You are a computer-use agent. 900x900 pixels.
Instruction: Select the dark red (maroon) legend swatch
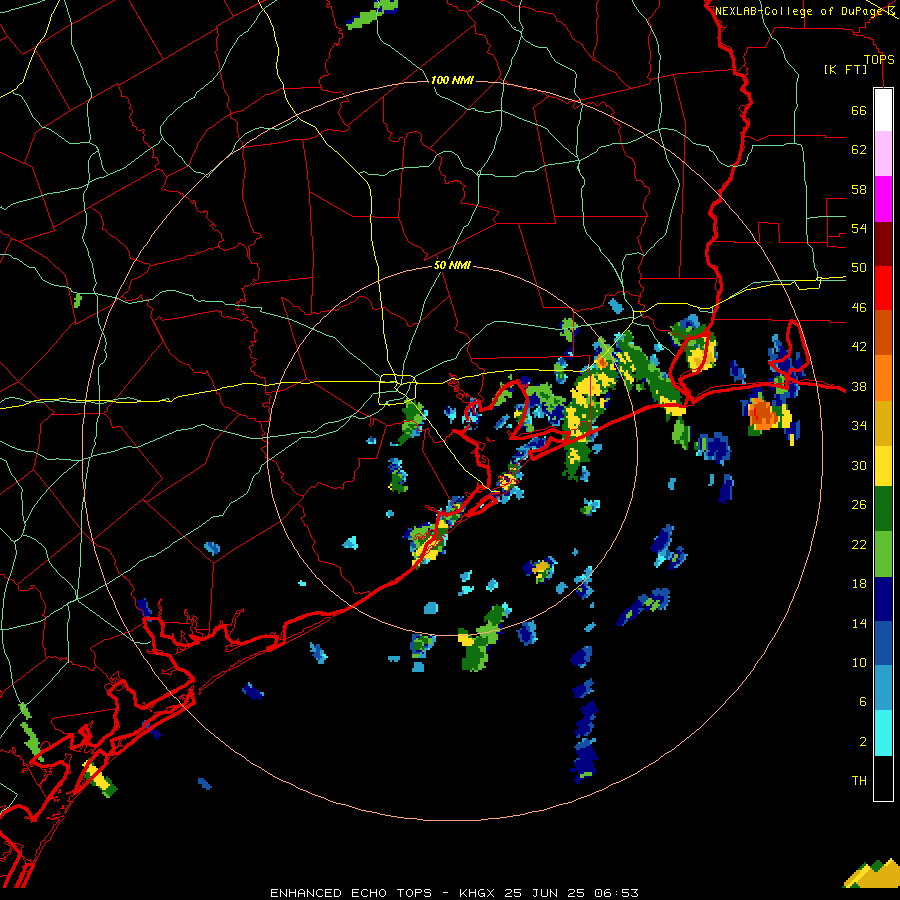(x=883, y=244)
